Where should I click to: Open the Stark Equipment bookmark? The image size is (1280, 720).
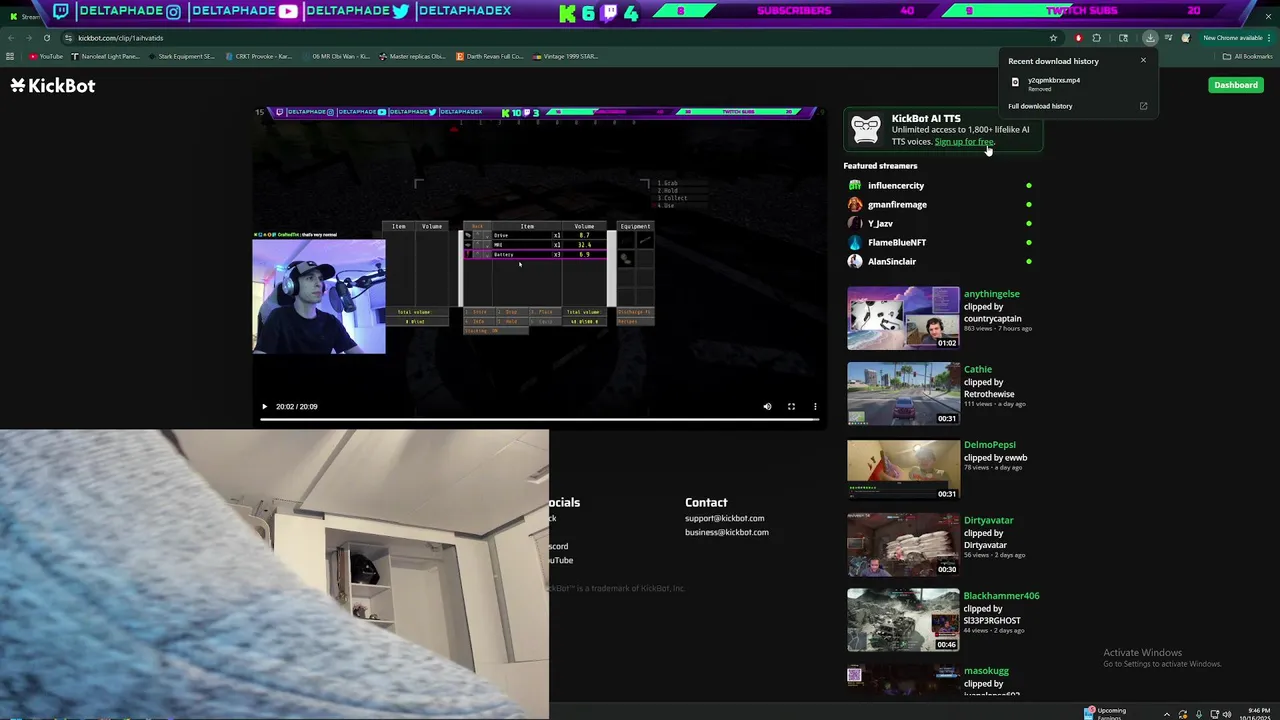pos(181,56)
